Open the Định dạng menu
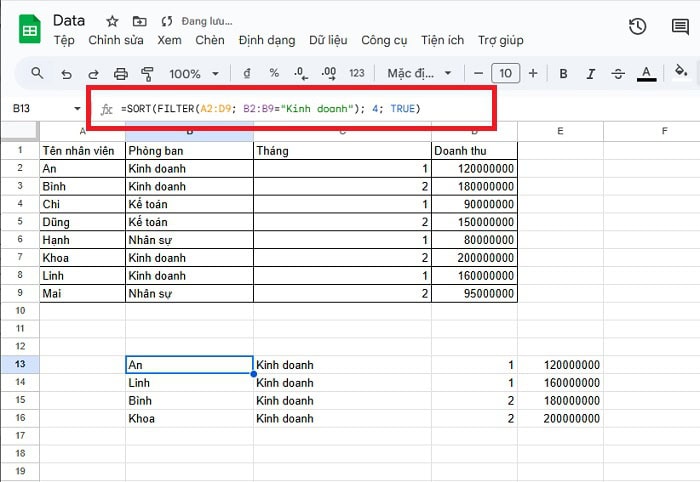 (266, 40)
